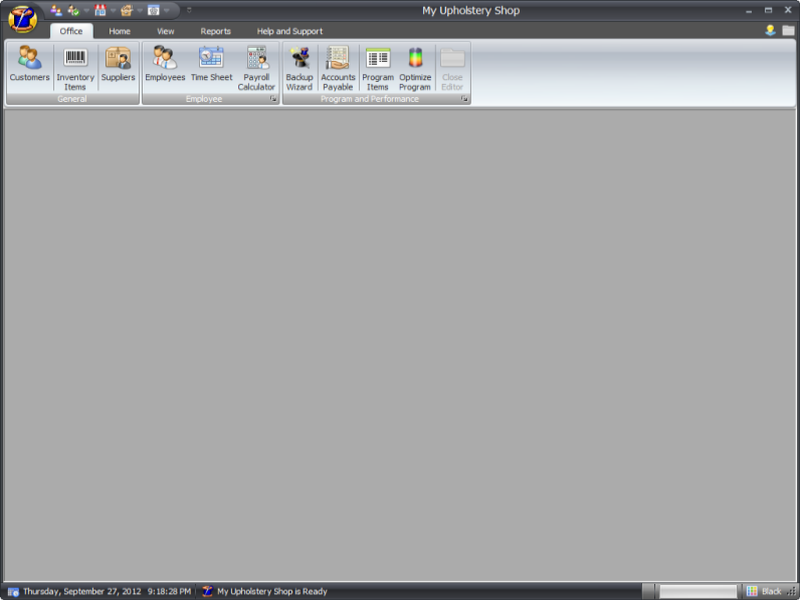Viewport: 800px width, 600px height.
Task: Open Employee group dialog launcher
Action: pyautogui.click(x=273, y=99)
